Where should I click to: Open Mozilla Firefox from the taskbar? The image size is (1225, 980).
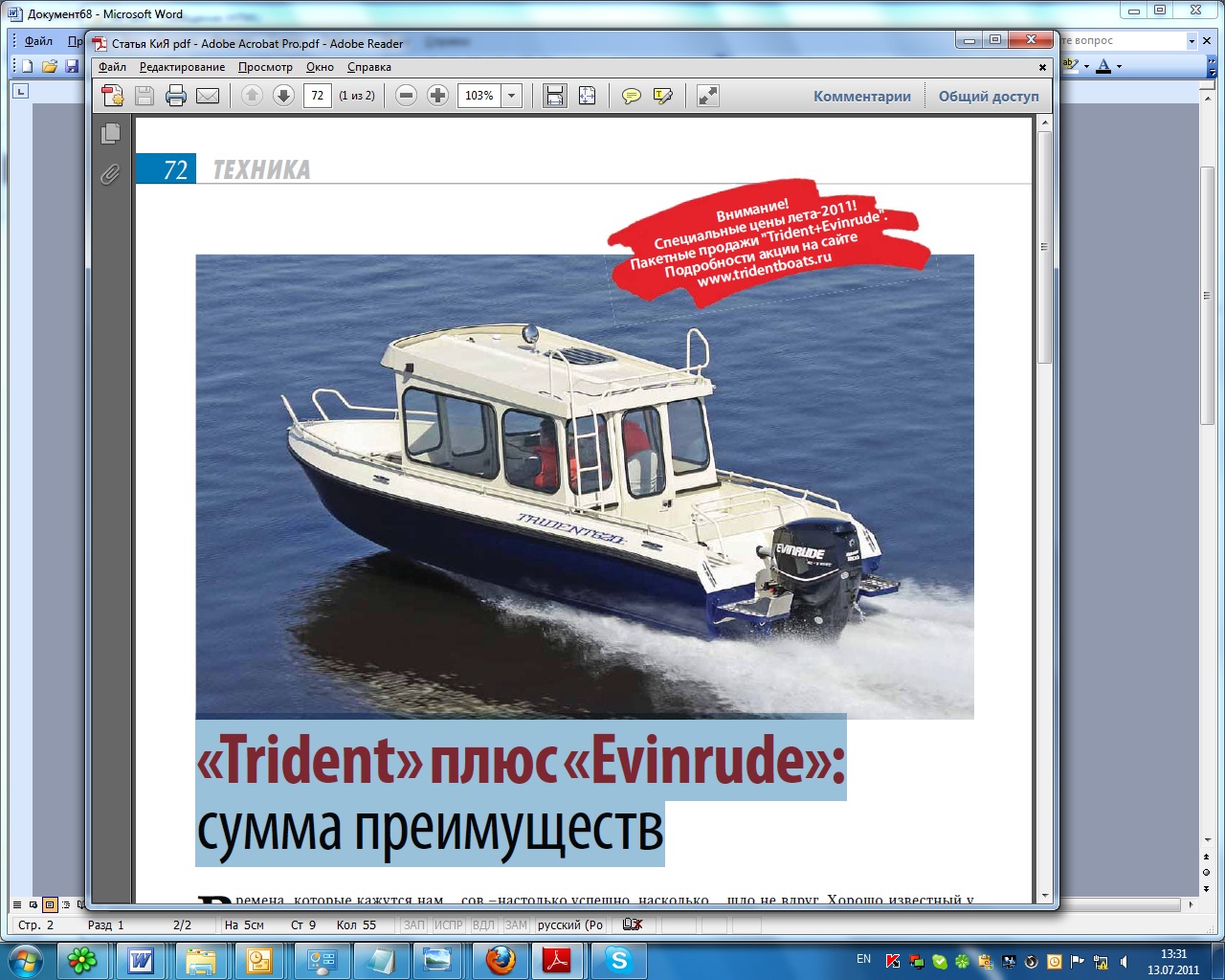click(x=500, y=961)
